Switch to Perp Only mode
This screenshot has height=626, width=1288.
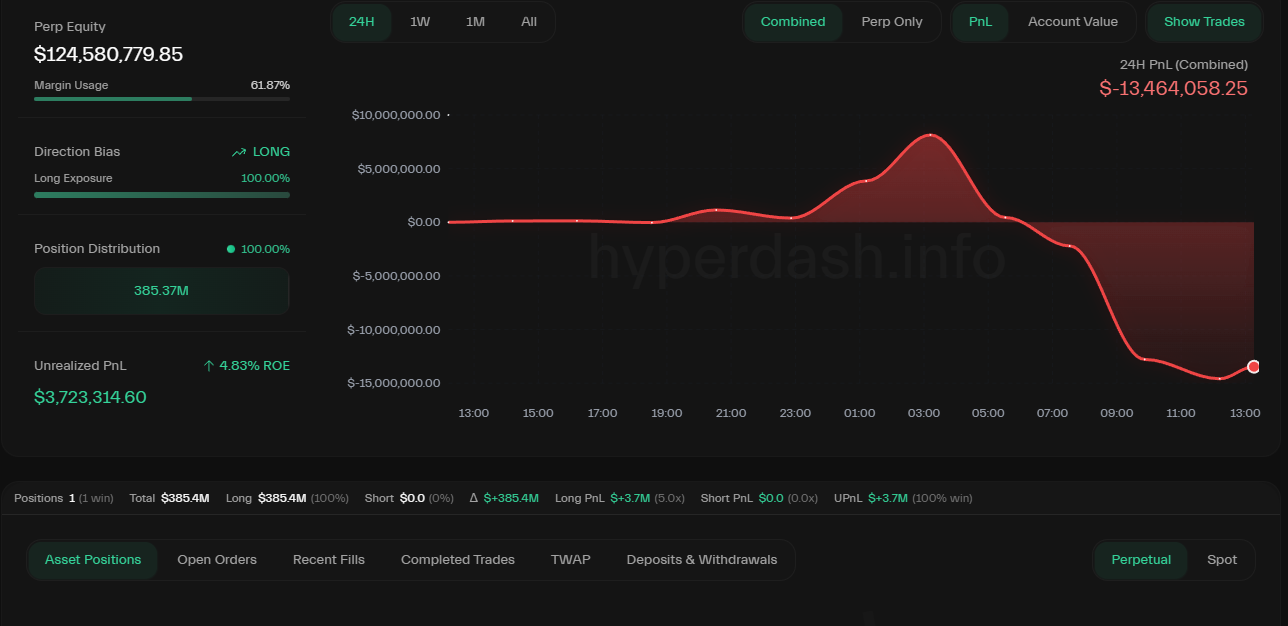[x=892, y=21]
